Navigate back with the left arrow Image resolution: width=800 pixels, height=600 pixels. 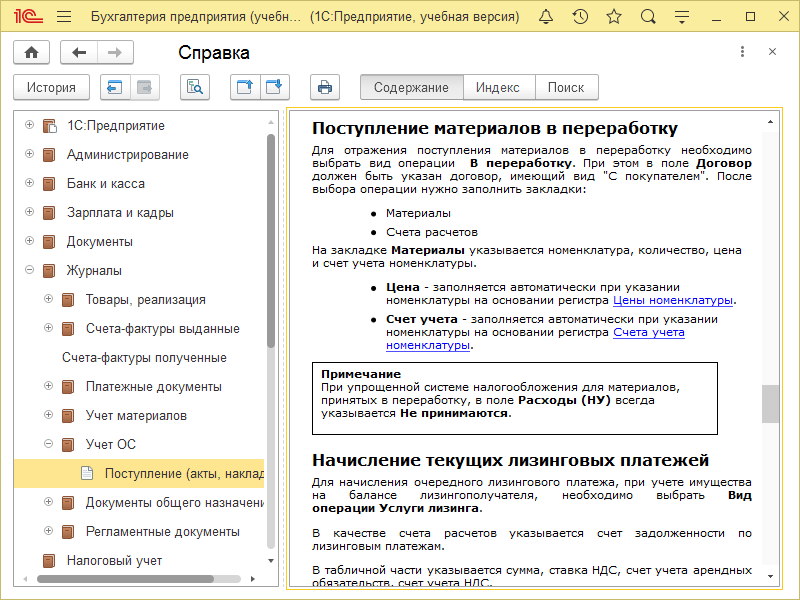[79, 53]
